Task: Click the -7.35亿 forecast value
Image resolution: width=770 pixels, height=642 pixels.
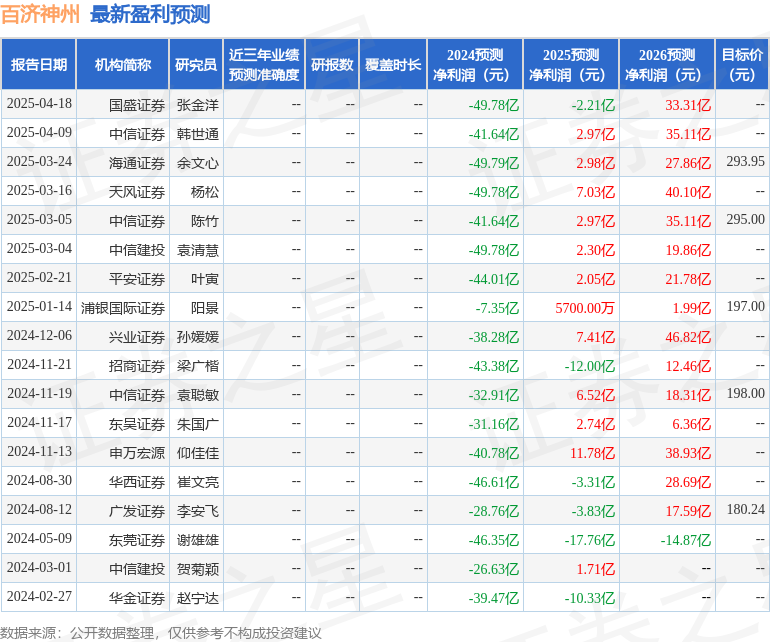Action: point(497,308)
